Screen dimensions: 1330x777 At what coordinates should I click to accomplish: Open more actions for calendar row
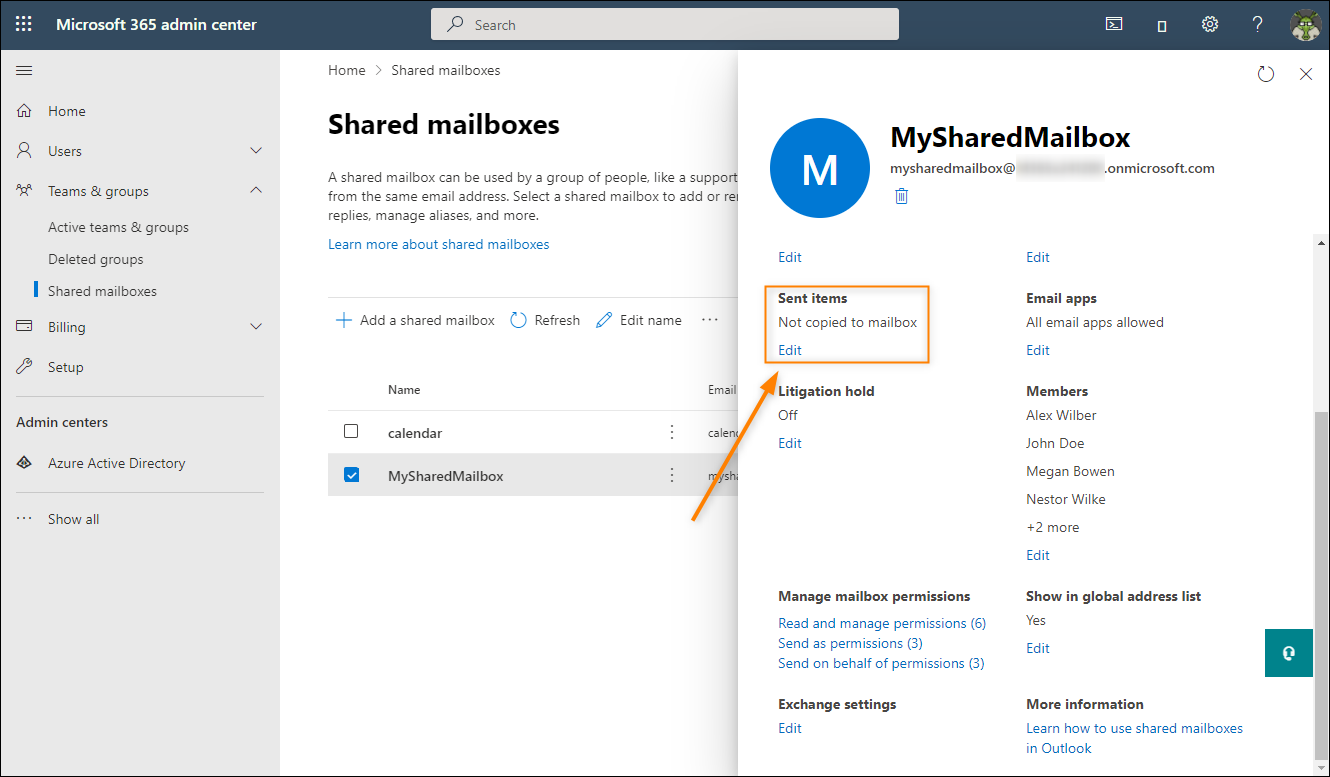[x=672, y=432]
